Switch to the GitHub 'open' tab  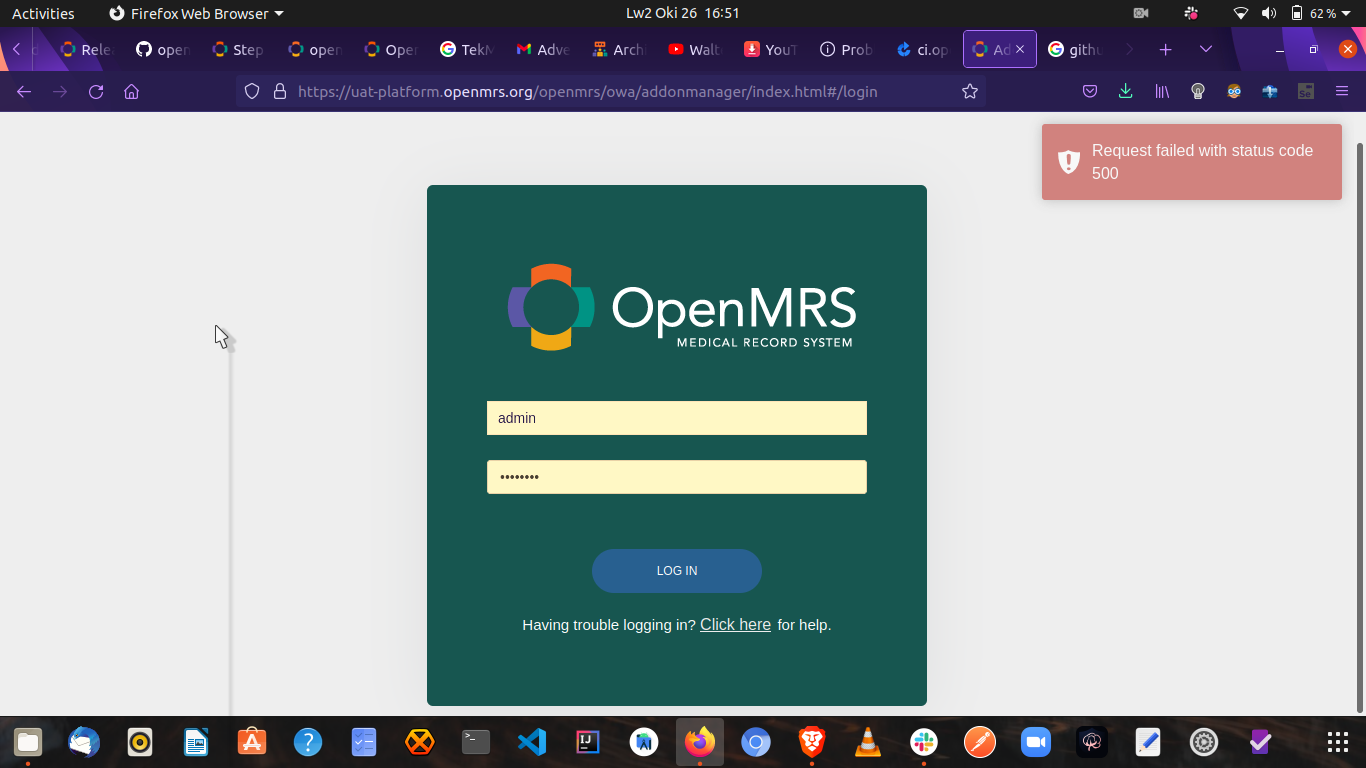[x=163, y=49]
